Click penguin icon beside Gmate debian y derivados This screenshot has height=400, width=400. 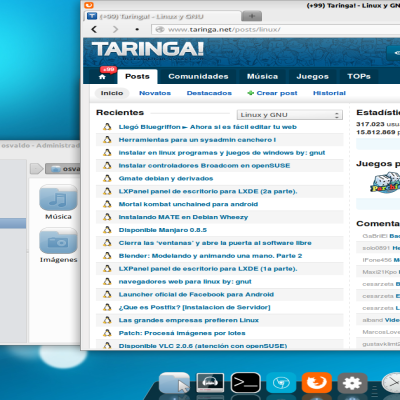click(107, 178)
